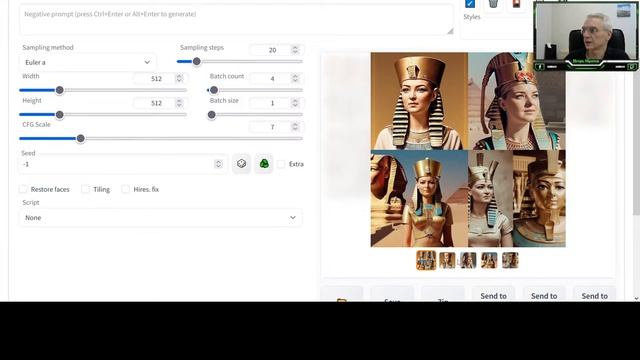The height and width of the screenshot is (360, 640).
Task: Click the Sampling steps spinner arrows
Action: 295,50
